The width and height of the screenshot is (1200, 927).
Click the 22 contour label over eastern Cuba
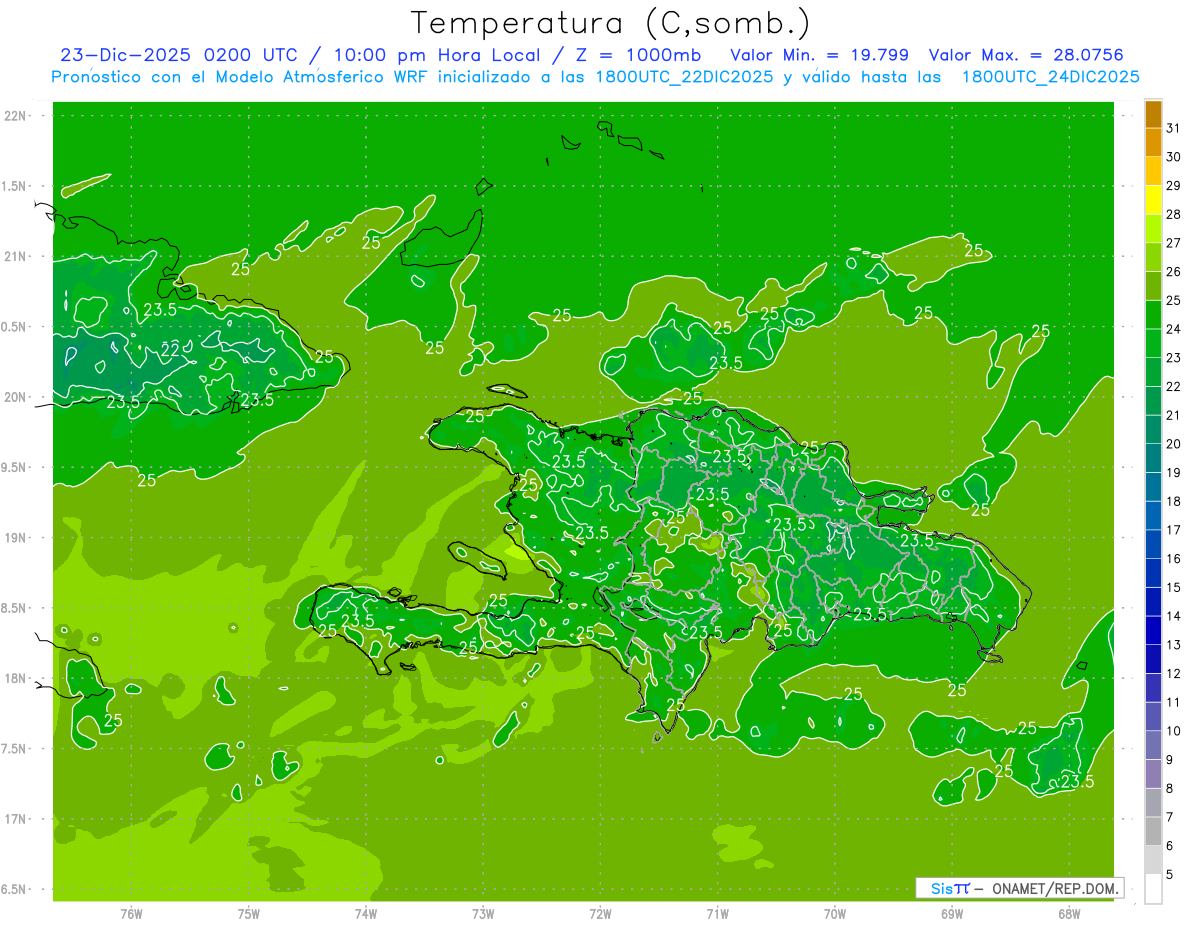[171, 349]
